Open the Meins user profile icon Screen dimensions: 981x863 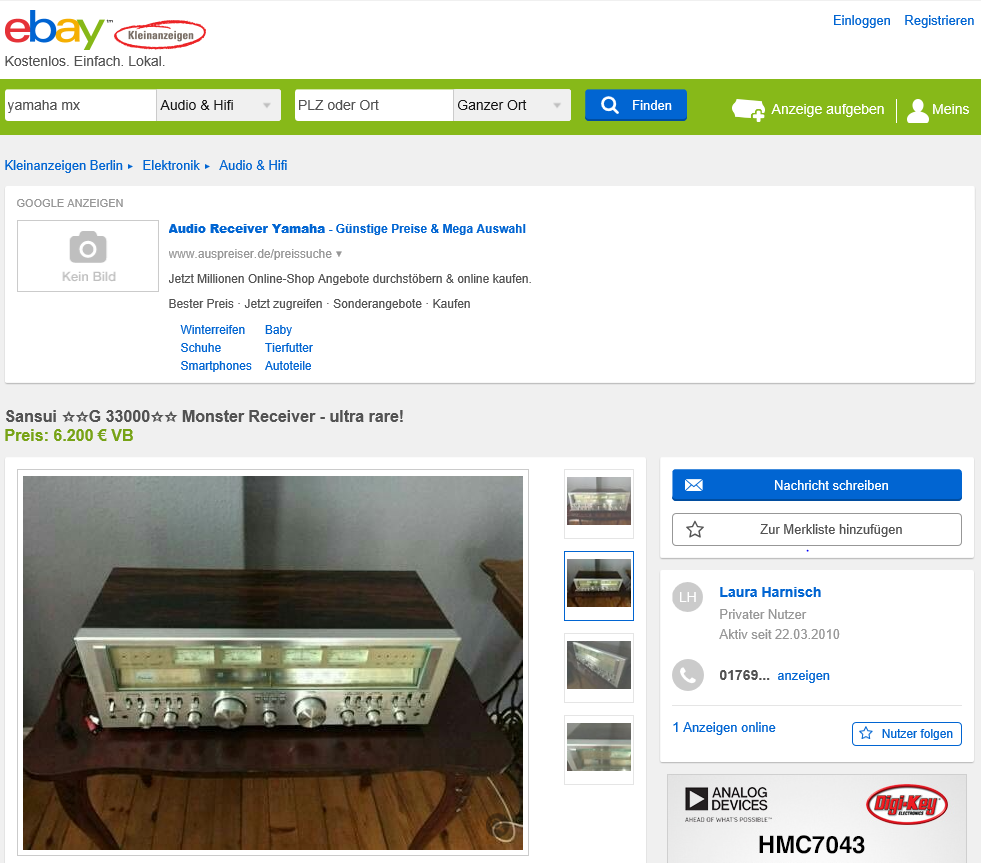[917, 111]
